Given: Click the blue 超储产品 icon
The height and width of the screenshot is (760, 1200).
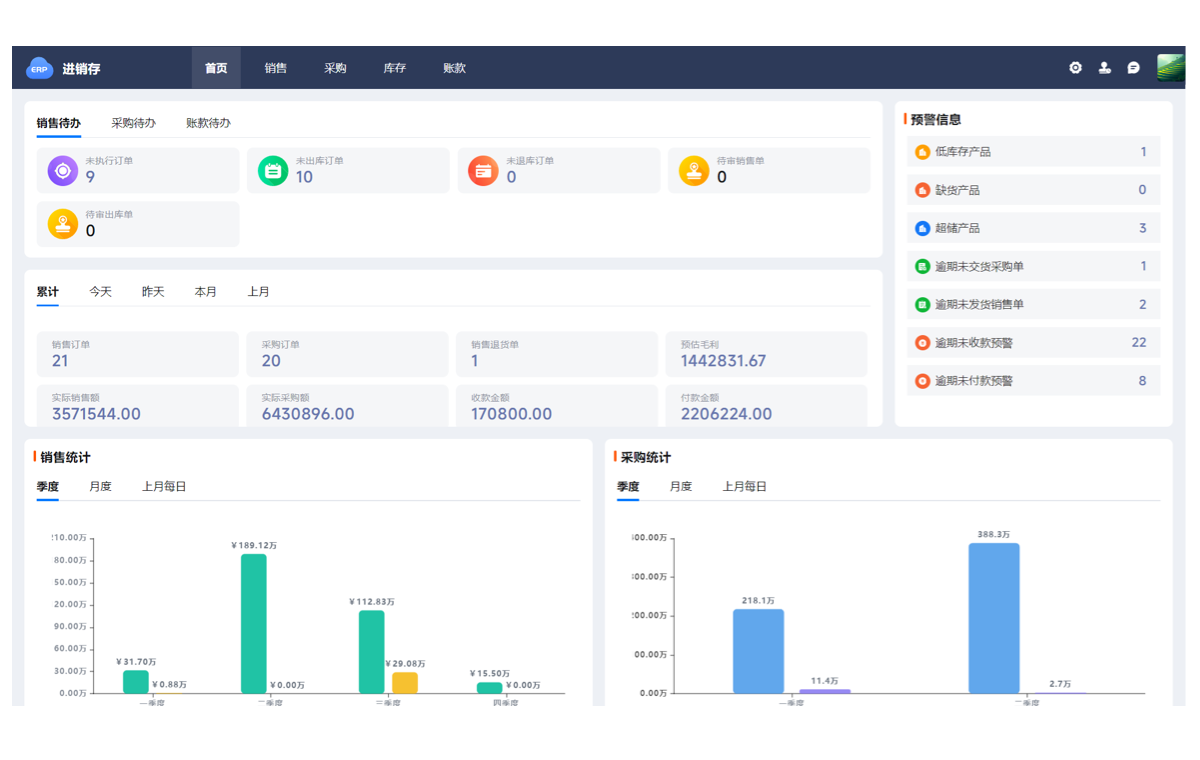Looking at the screenshot, I should point(922,228).
